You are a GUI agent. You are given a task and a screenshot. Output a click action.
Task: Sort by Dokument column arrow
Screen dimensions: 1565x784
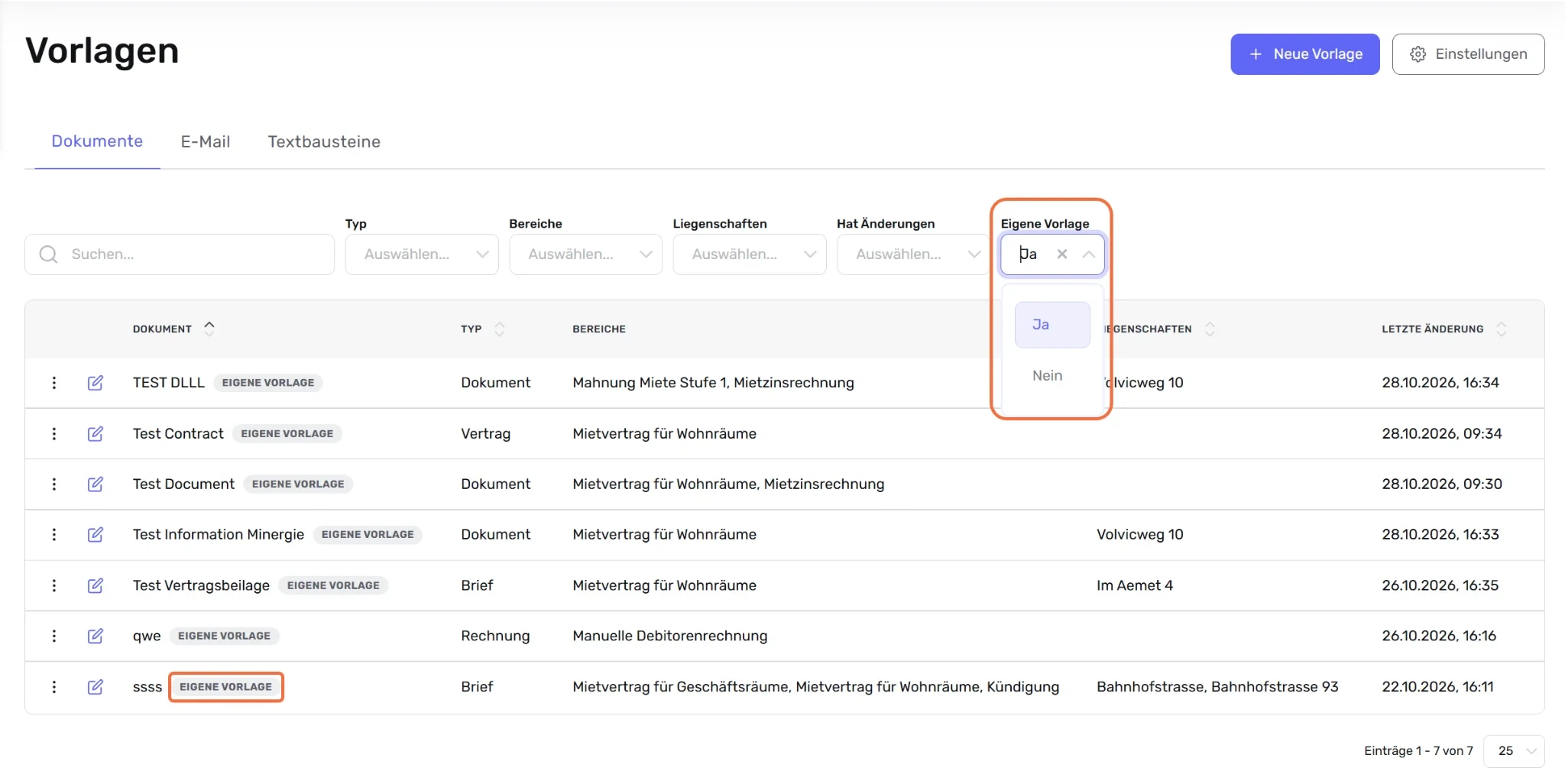209,329
